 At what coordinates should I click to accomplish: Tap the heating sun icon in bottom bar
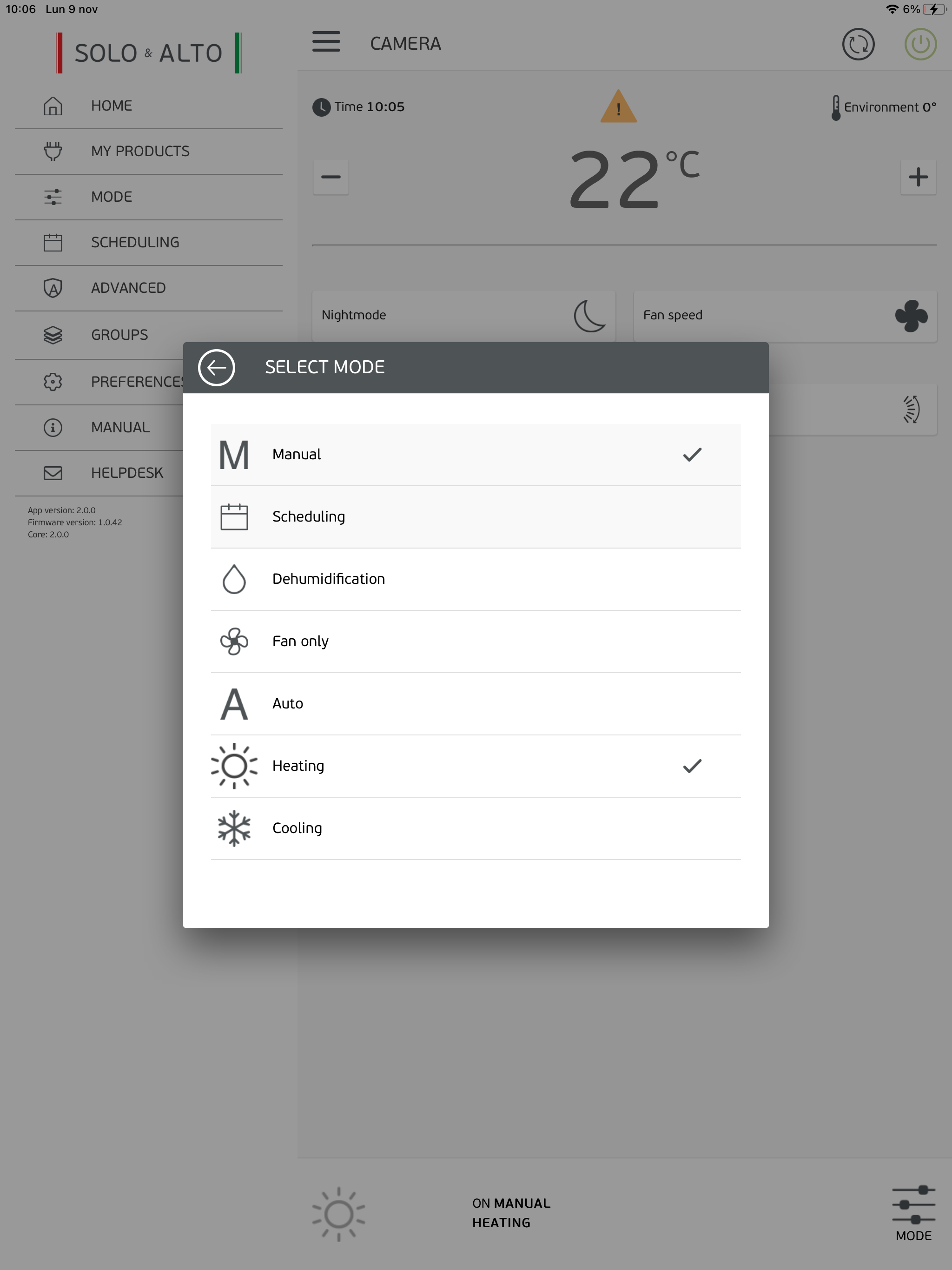pyautogui.click(x=339, y=1214)
